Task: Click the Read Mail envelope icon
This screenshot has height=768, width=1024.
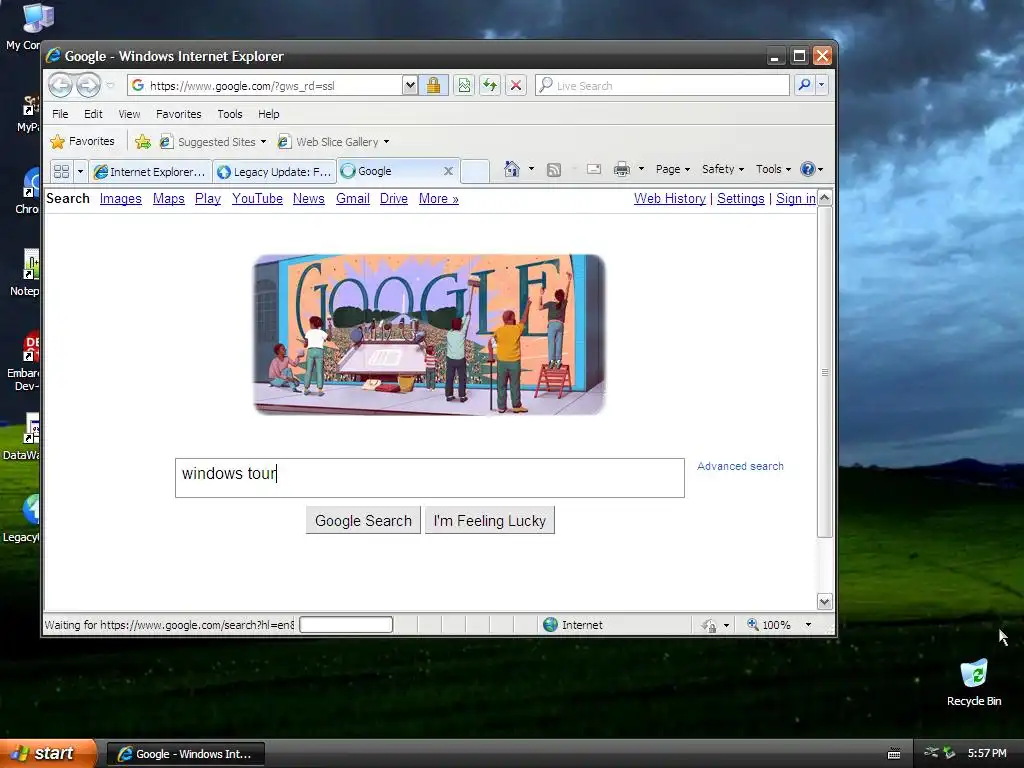Action: pos(594,169)
